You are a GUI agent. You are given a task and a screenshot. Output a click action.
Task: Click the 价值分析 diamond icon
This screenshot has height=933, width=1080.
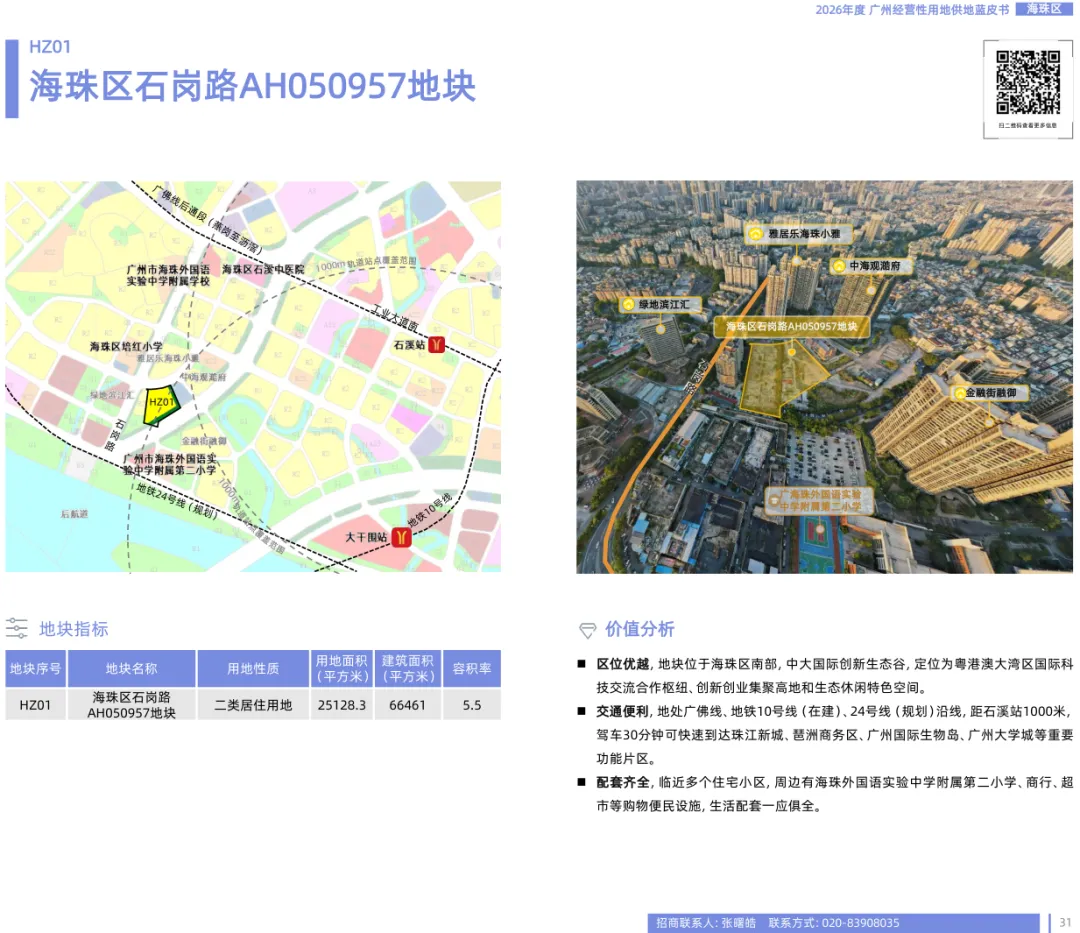tap(588, 629)
